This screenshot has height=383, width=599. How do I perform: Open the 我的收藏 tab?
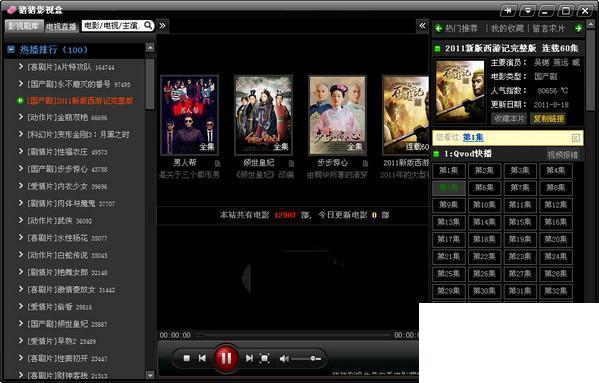pos(507,28)
